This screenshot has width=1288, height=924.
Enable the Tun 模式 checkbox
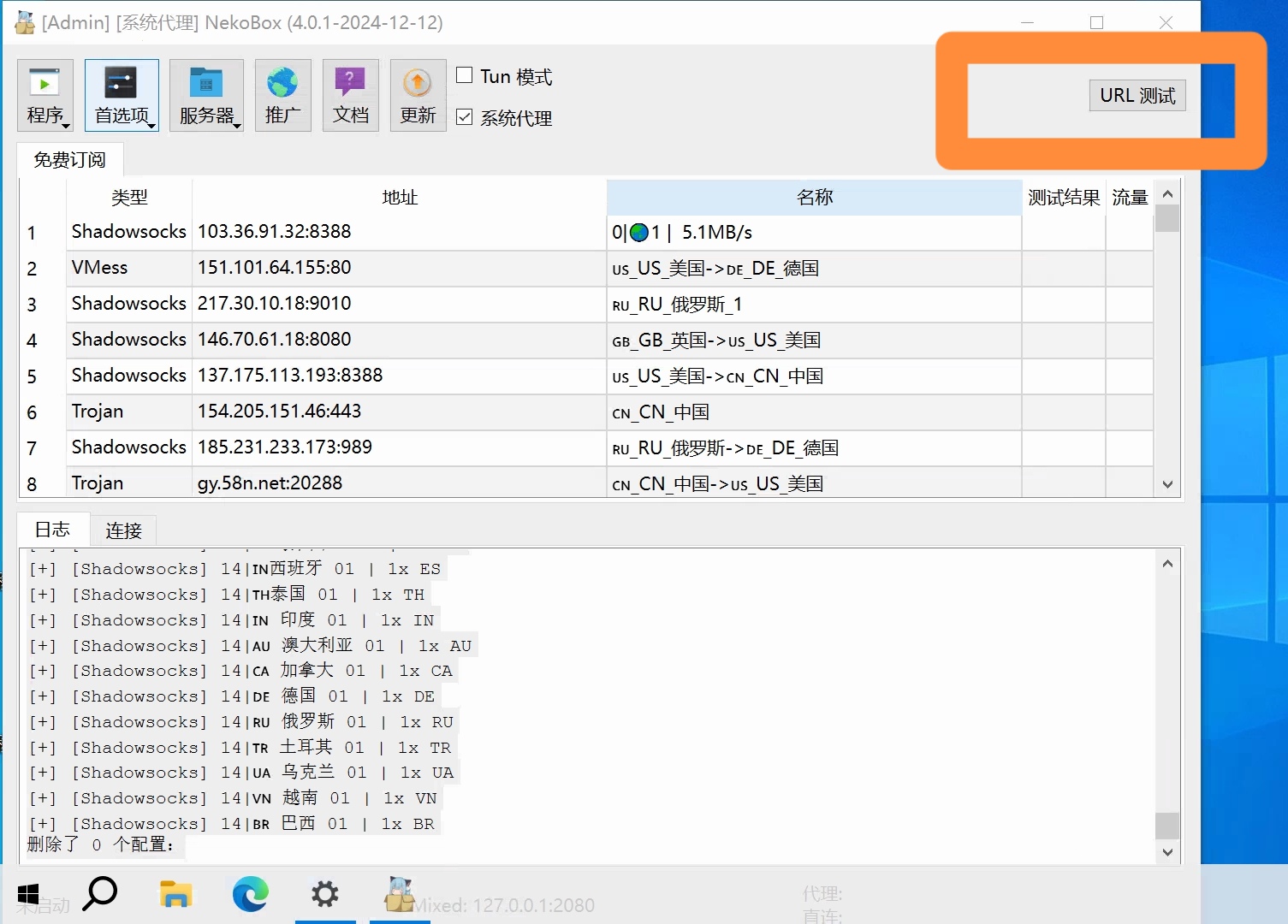[x=465, y=75]
